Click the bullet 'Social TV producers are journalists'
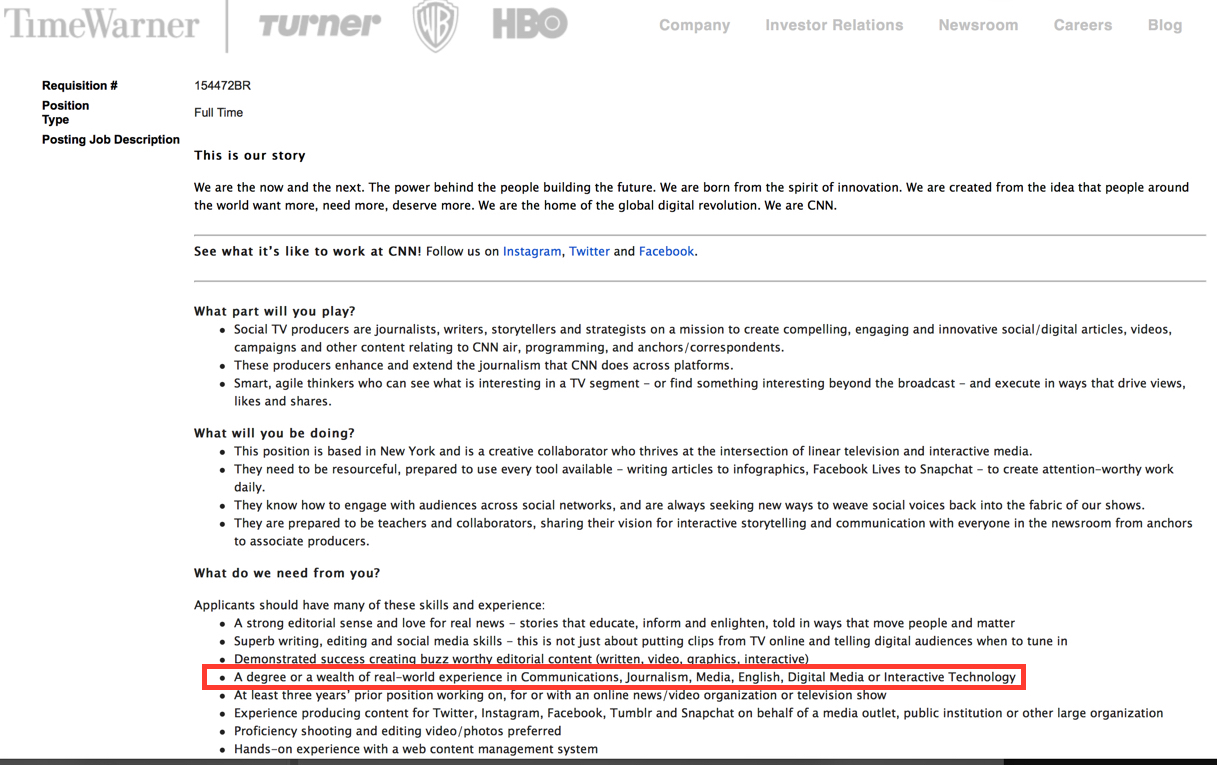Screen dimensions: 1217x765 (x=703, y=338)
